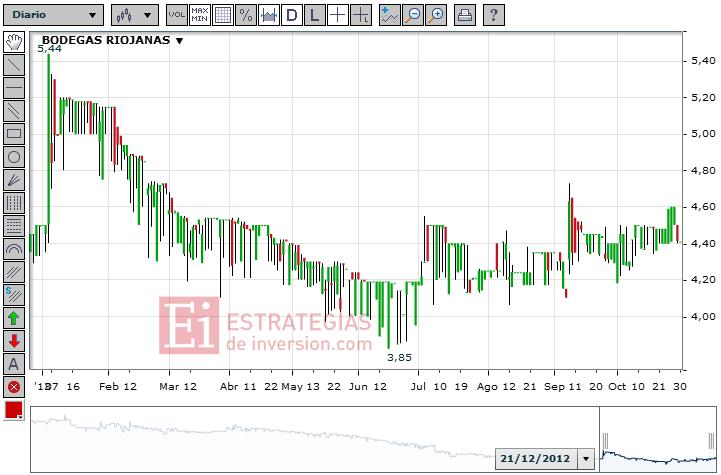Viewport: 721px width, 475px height.
Task: Toggle the VOL volume display
Action: click(x=177, y=15)
